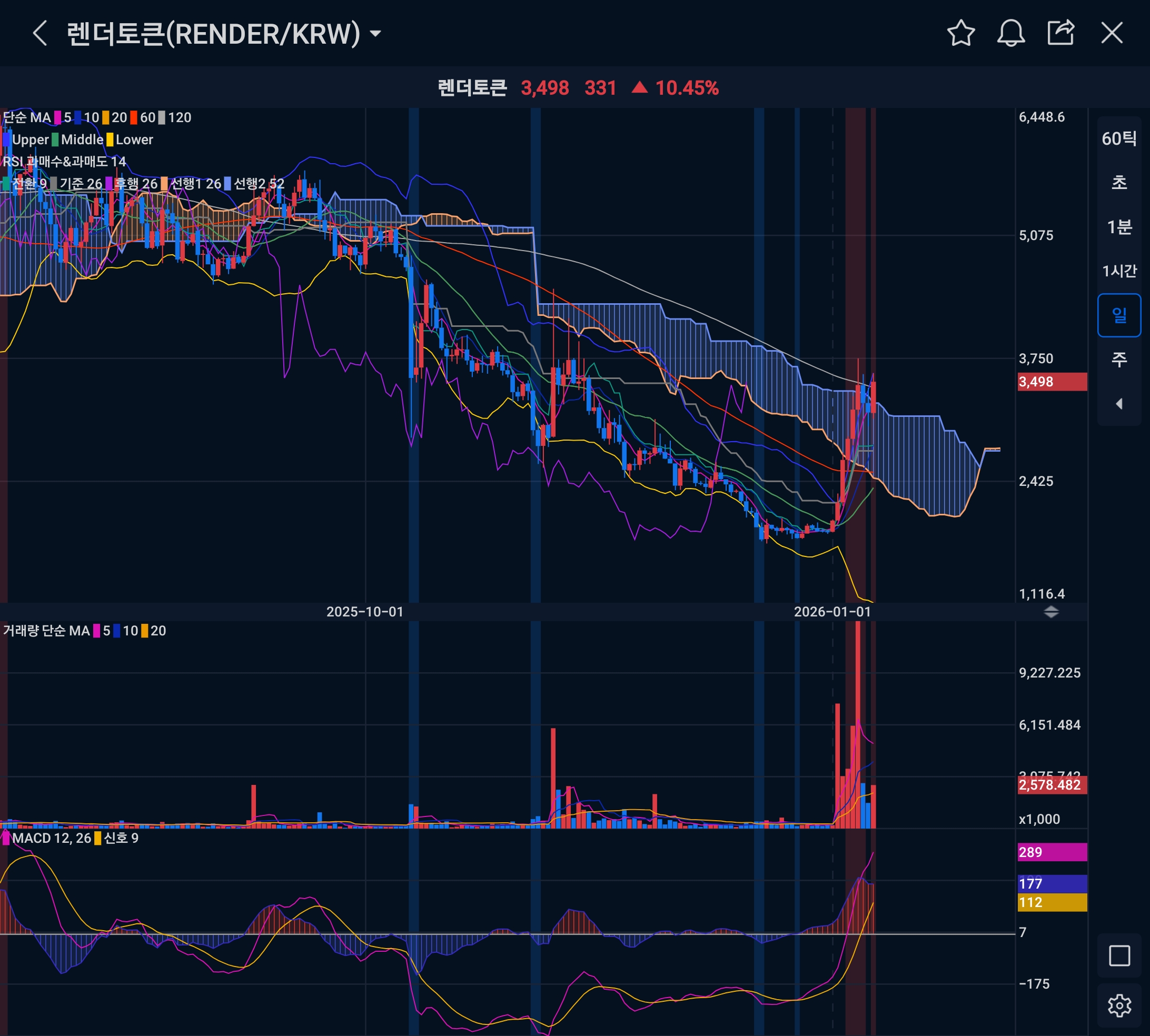The image size is (1150, 1036).
Task: Add chart to favorites with star icon
Action: pyautogui.click(x=961, y=33)
